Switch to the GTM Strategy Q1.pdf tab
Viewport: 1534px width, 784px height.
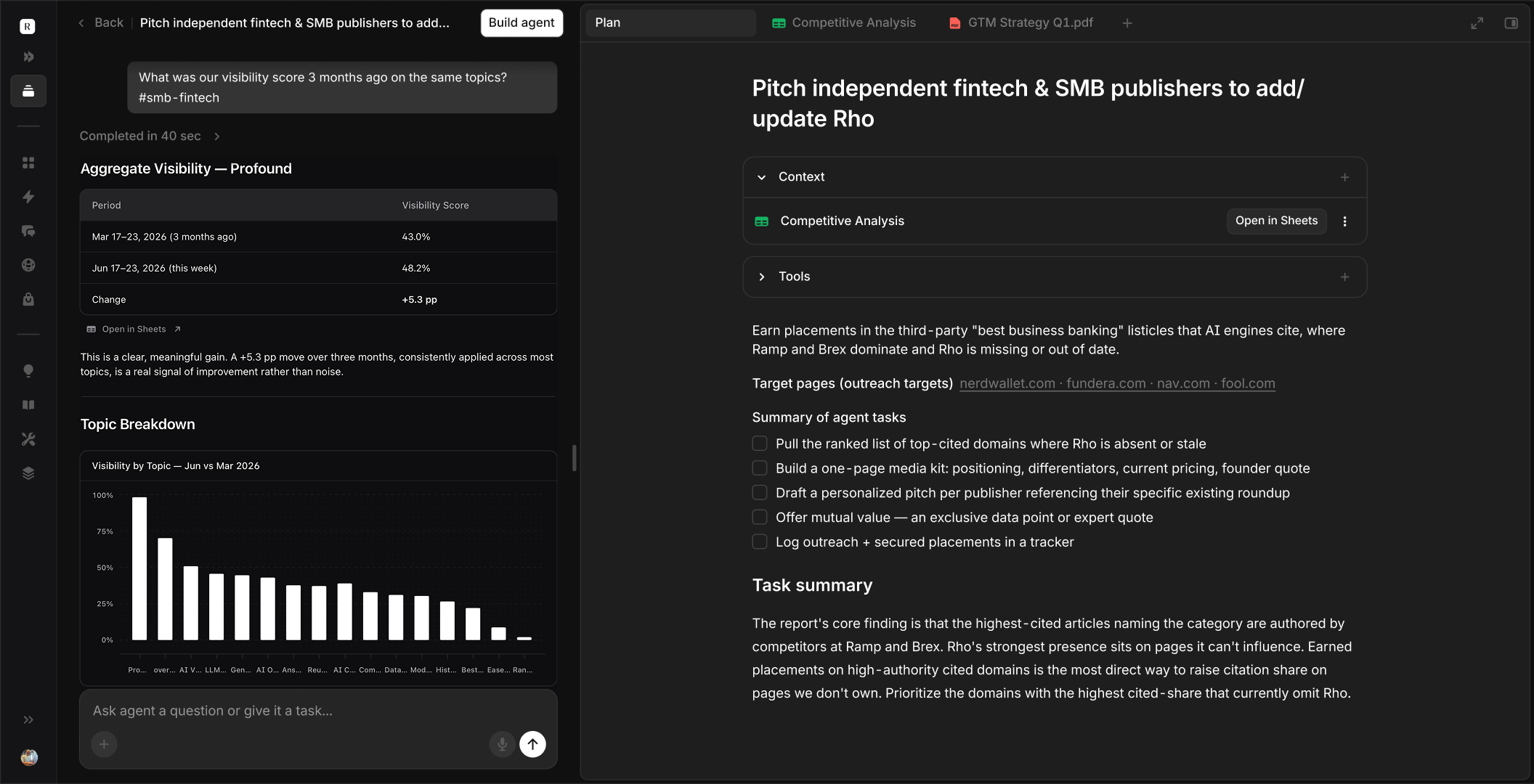click(x=1021, y=23)
